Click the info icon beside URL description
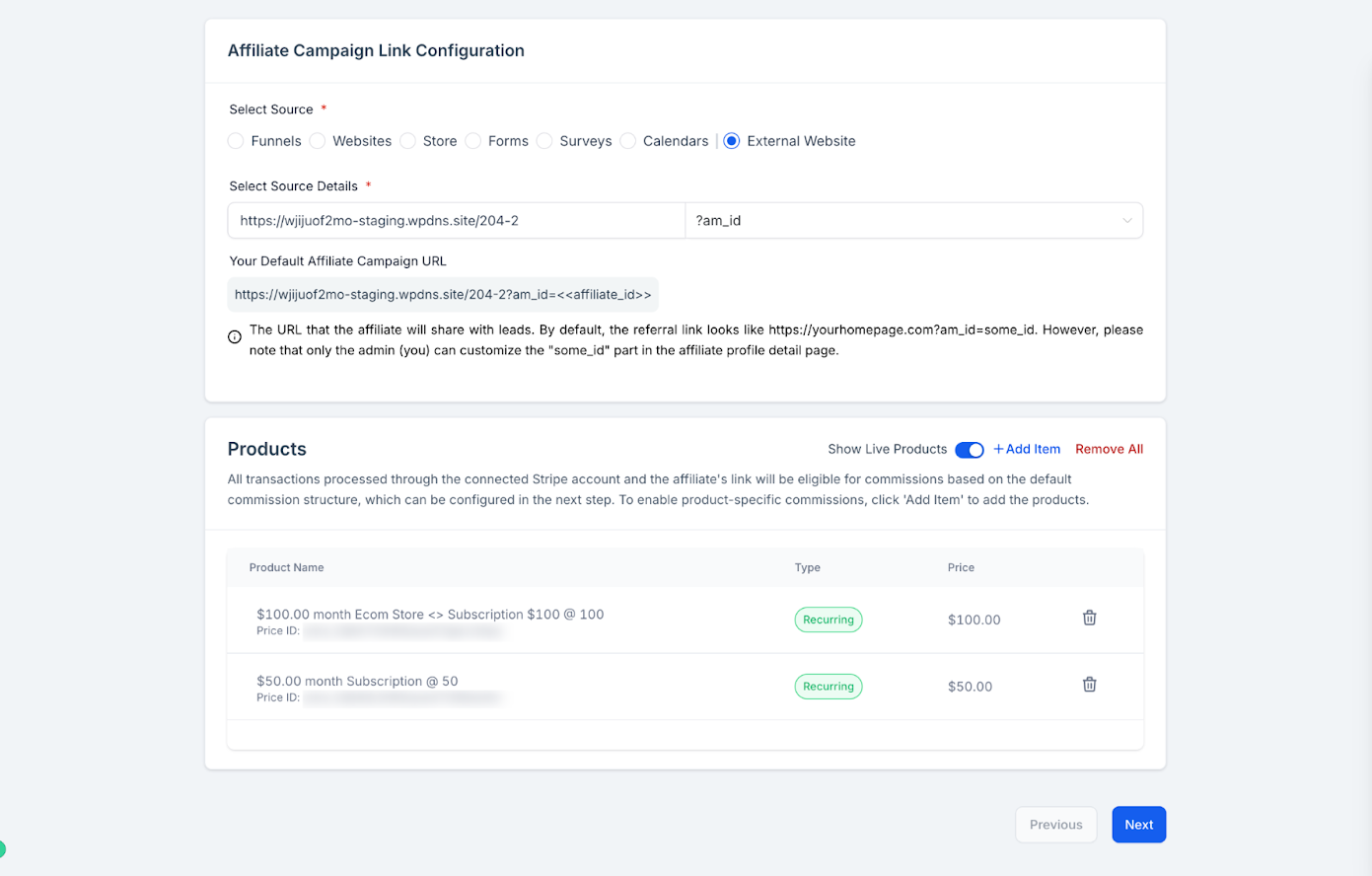Image resolution: width=1372 pixels, height=876 pixels. click(x=235, y=336)
